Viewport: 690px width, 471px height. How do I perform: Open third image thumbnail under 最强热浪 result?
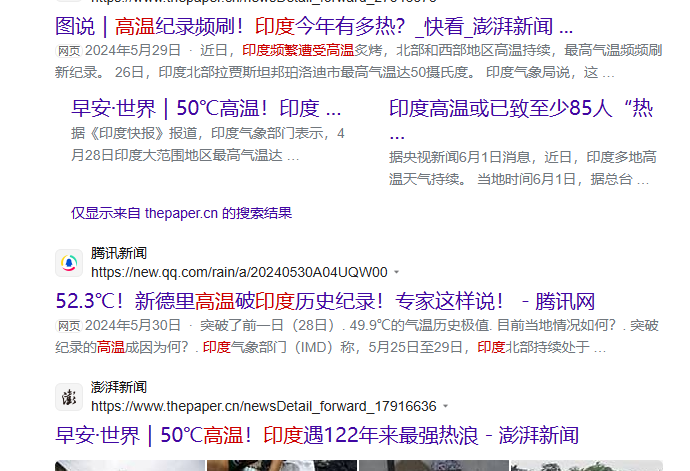click(434, 465)
